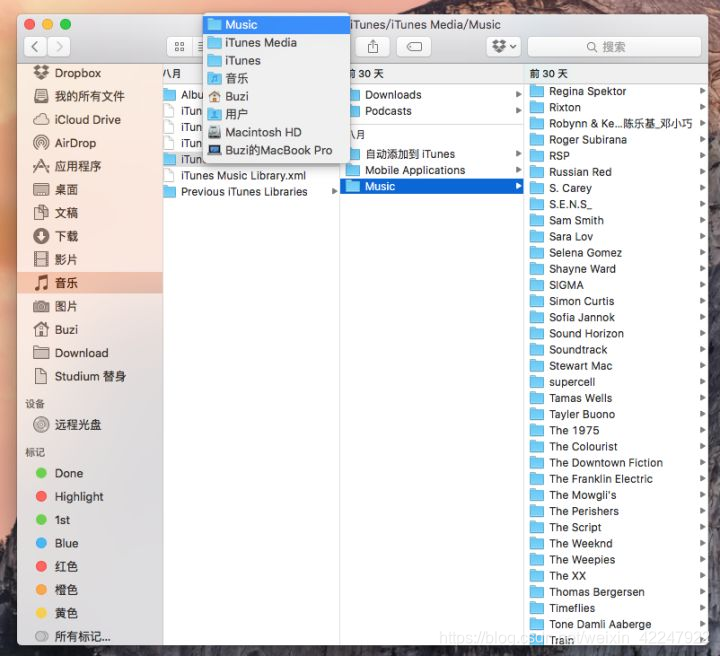
Task: Choose Music in the path popup menu
Action: pos(276,24)
